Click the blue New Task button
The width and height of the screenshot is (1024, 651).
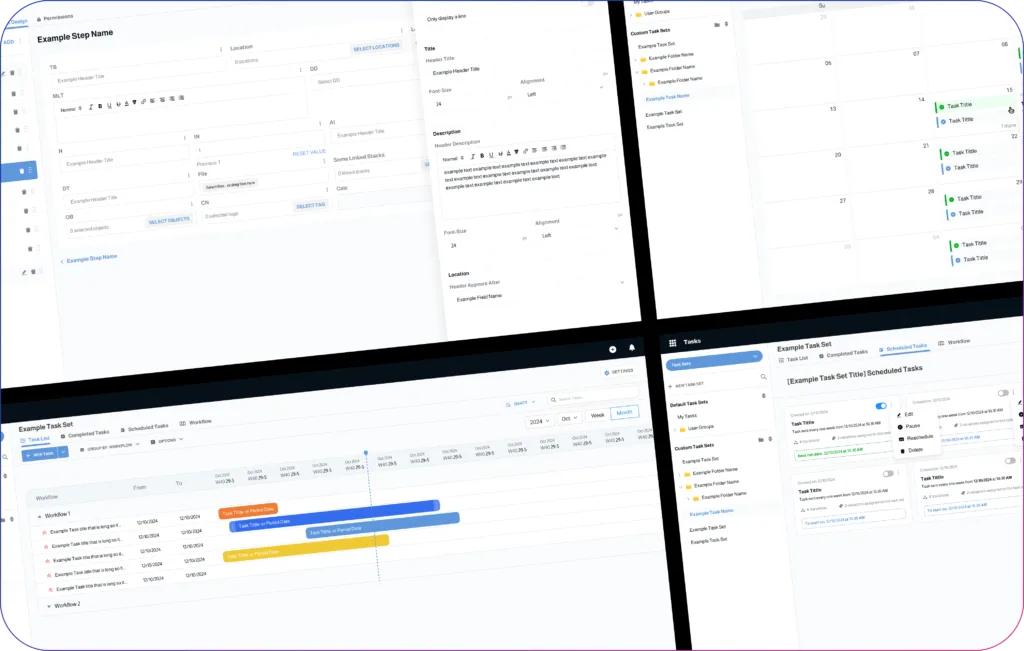tap(40, 454)
